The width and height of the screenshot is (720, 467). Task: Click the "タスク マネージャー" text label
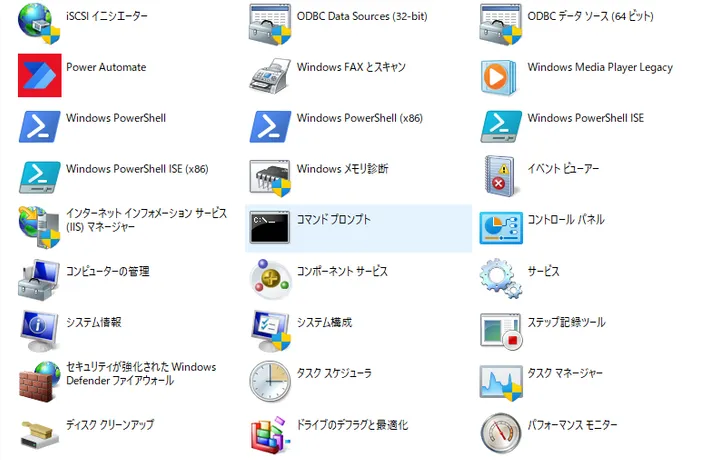point(565,373)
